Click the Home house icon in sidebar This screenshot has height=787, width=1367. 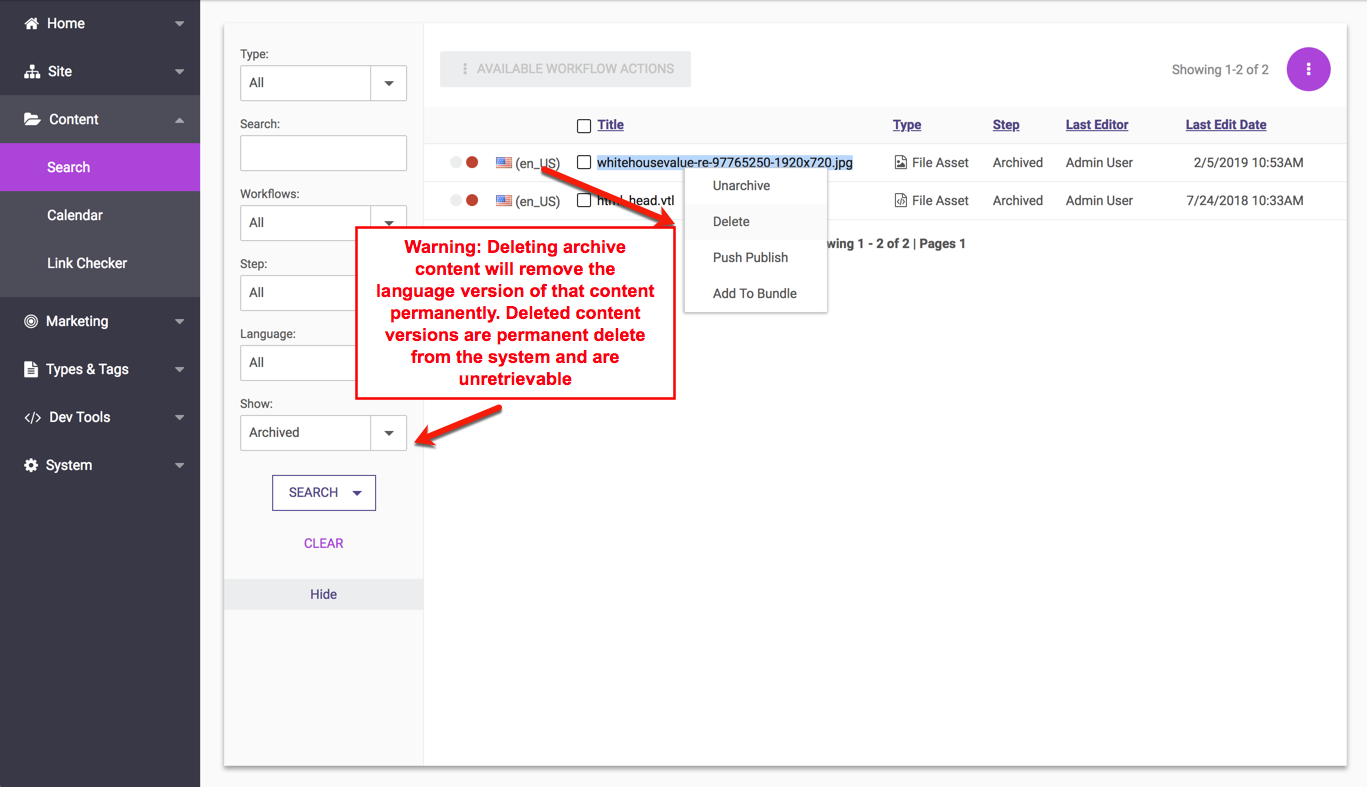(32, 23)
